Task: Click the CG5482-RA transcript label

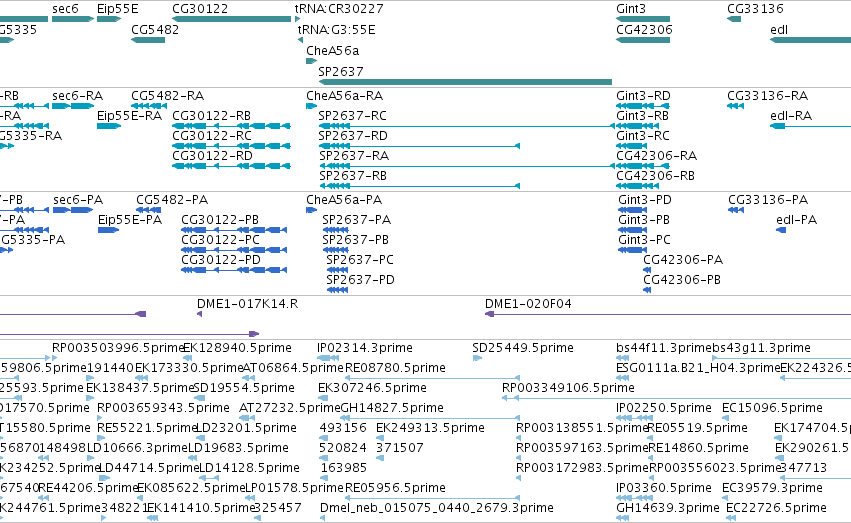Action: (x=167, y=95)
